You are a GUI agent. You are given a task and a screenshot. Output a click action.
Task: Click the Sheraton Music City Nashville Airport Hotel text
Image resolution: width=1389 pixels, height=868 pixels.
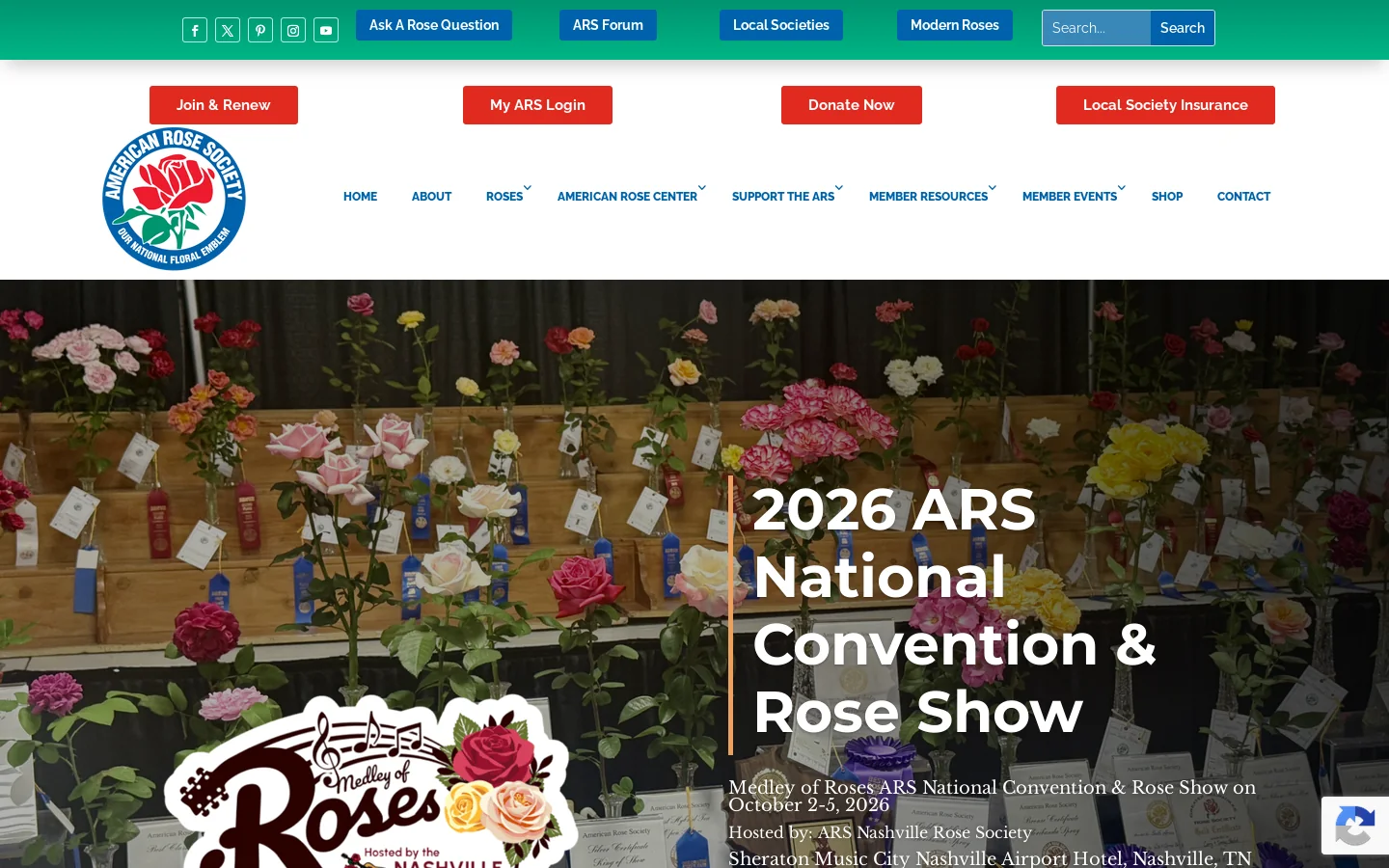pyautogui.click(x=990, y=858)
